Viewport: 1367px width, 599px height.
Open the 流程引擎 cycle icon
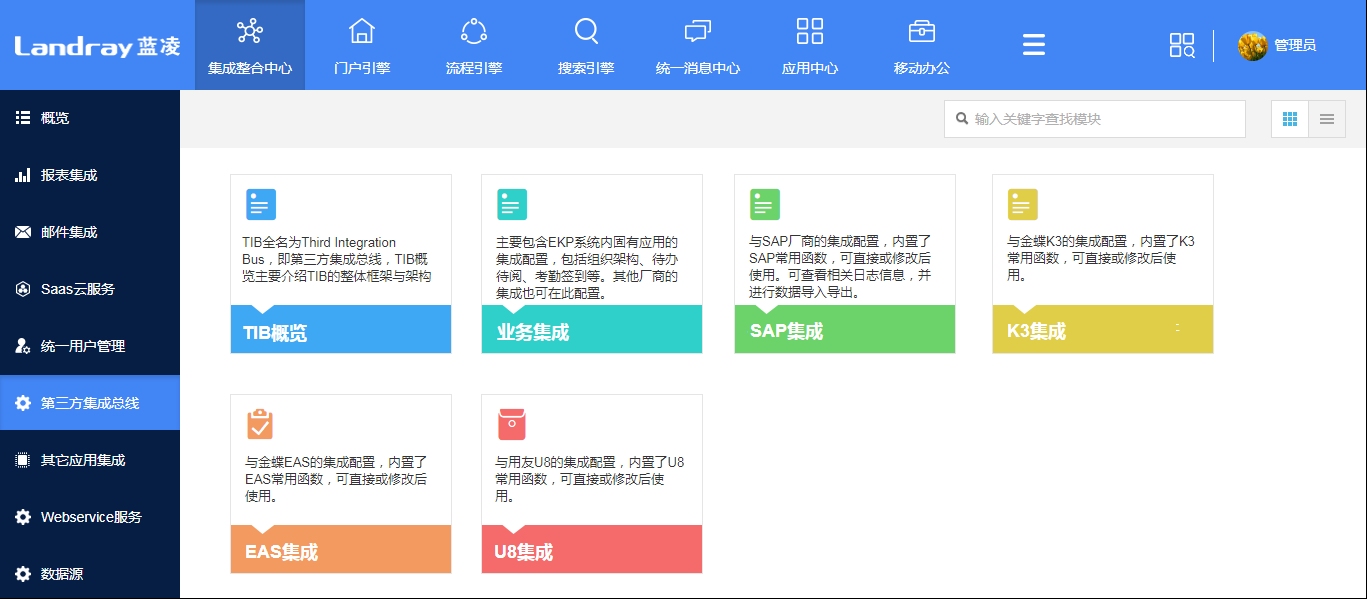tap(474, 31)
